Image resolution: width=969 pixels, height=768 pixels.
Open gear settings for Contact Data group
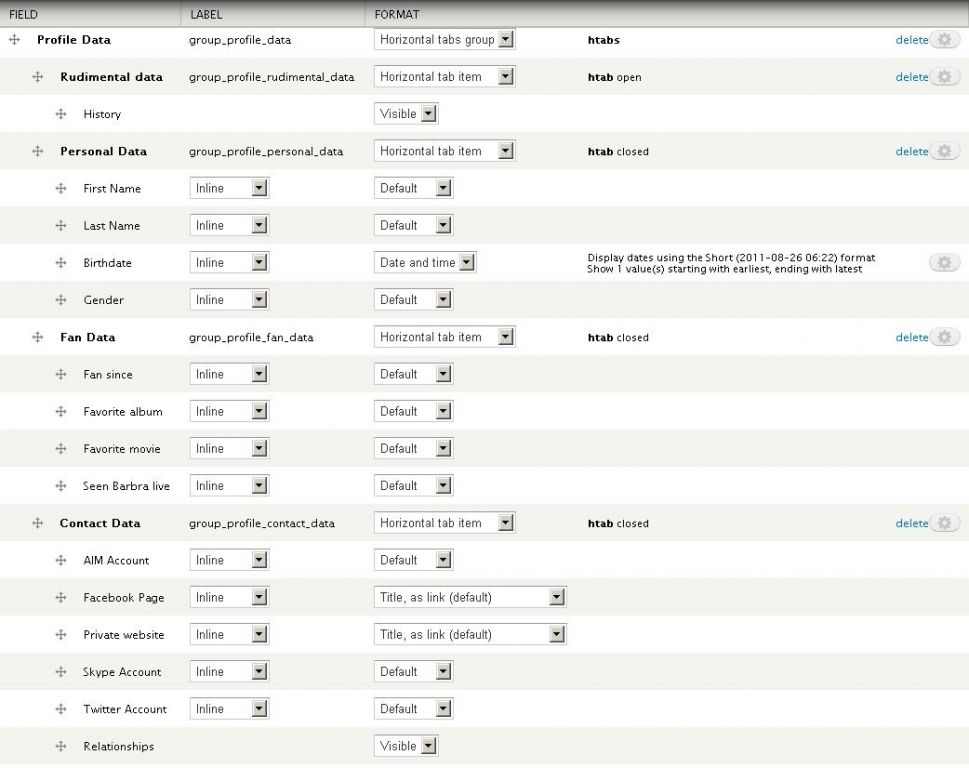[944, 523]
